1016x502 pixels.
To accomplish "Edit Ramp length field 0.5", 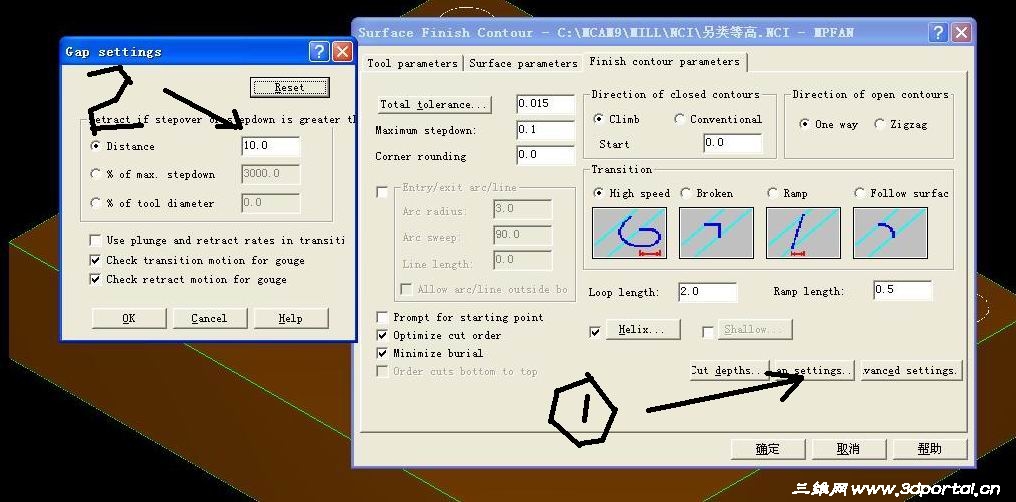I will [903, 290].
